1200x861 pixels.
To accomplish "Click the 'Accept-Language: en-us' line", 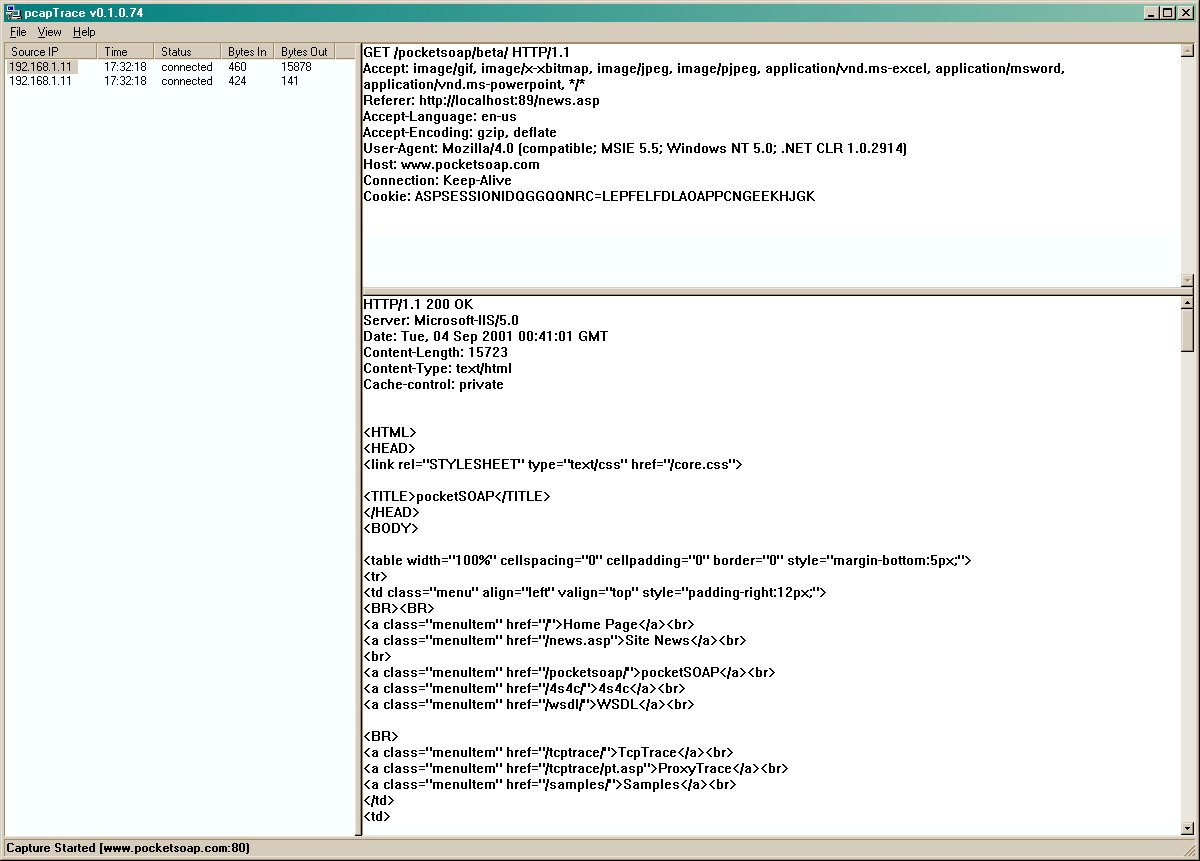I will (x=440, y=116).
